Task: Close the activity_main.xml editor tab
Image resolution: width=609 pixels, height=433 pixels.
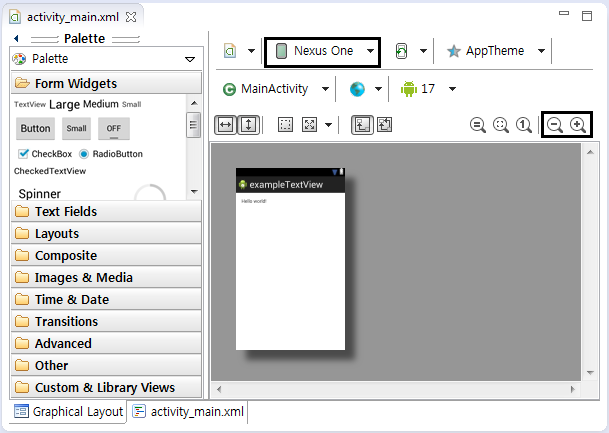Action: [x=131, y=17]
